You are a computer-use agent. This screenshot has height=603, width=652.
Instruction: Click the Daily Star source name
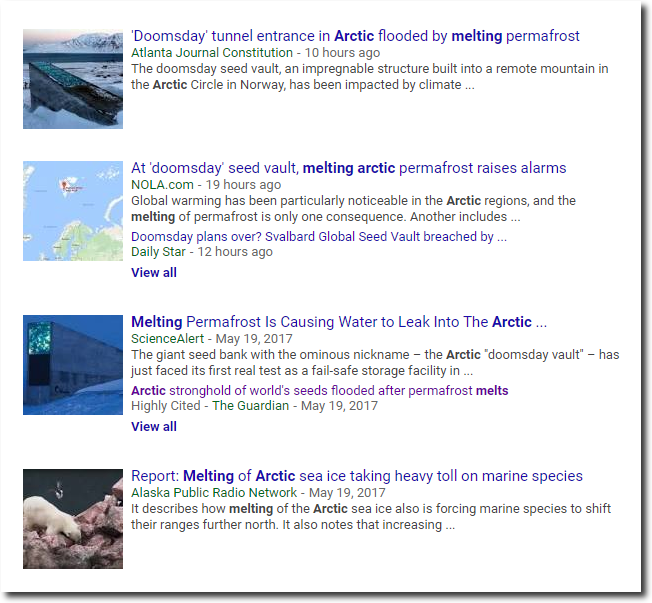pos(158,252)
